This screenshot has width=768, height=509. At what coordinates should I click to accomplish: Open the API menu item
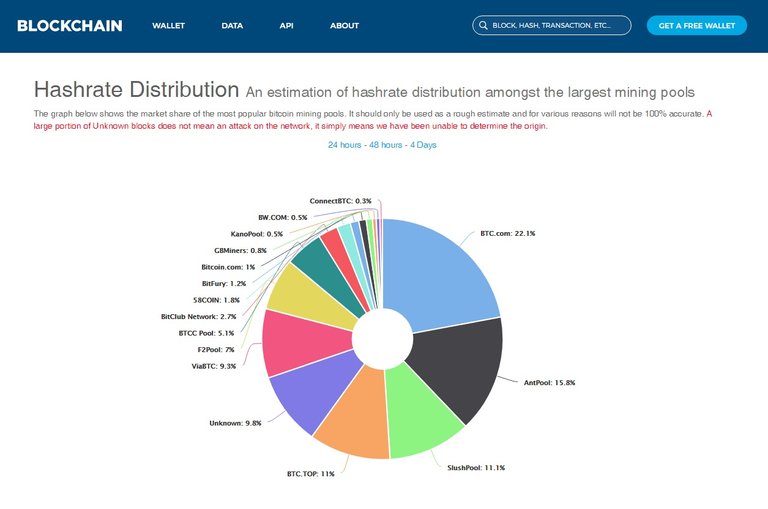tap(287, 25)
